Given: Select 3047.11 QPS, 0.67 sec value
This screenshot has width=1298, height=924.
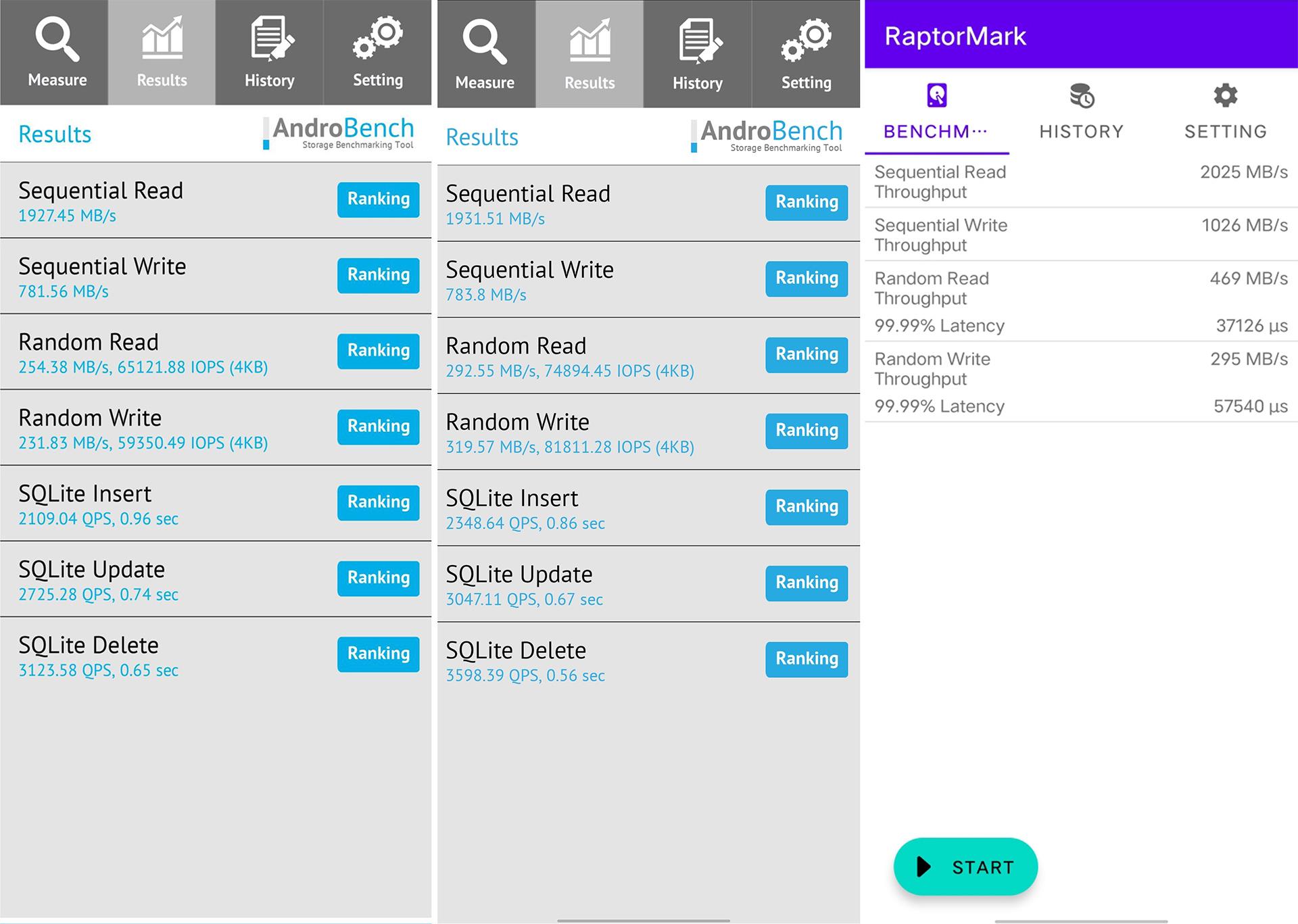Looking at the screenshot, I should (x=524, y=600).
